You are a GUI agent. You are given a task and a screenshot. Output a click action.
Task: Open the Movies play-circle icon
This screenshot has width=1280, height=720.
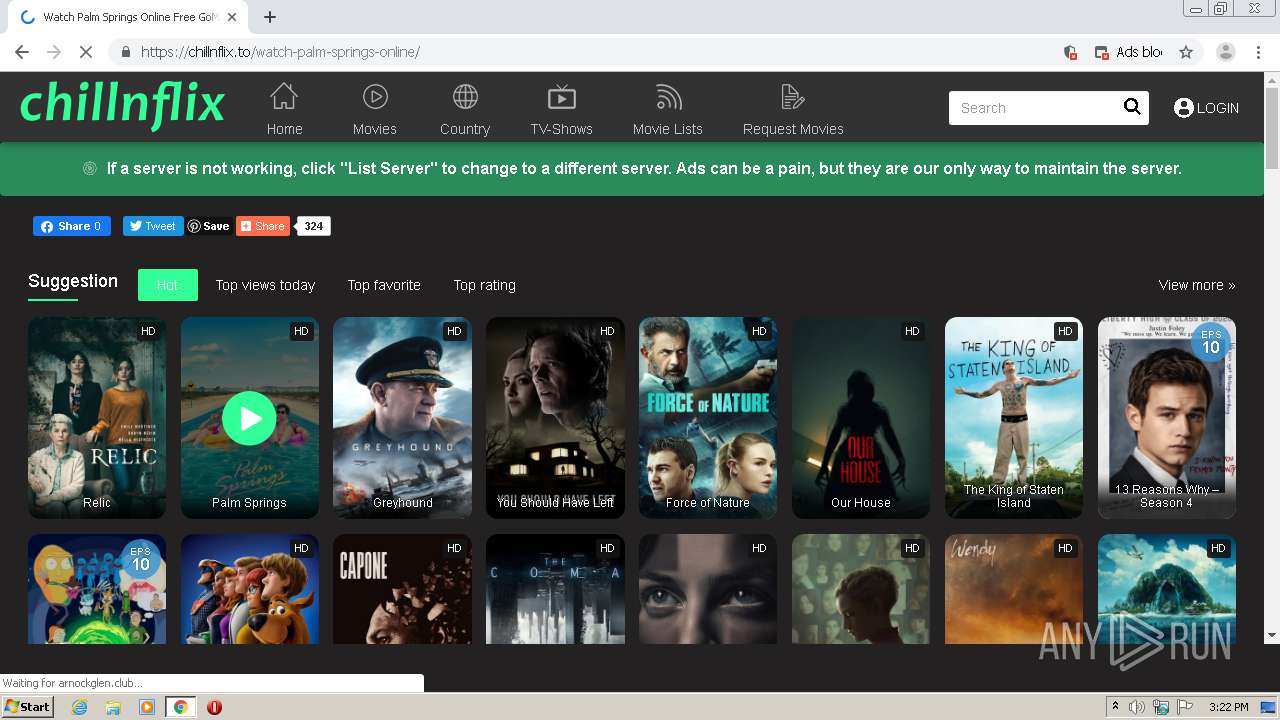375,97
